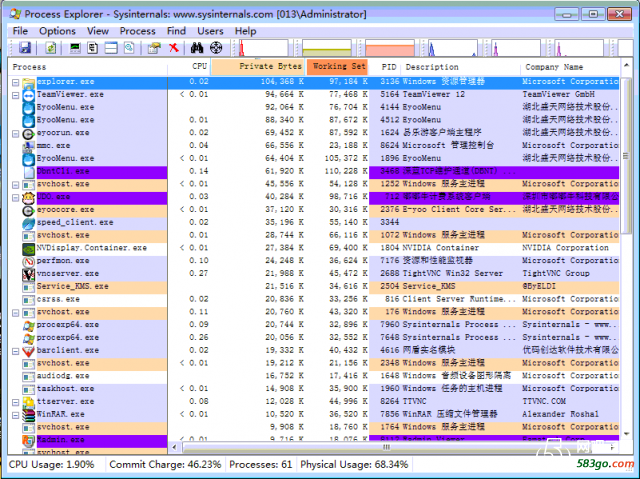Click the mmc.exe process icon
This screenshot has height=479, width=640.
pyautogui.click(x=29, y=146)
